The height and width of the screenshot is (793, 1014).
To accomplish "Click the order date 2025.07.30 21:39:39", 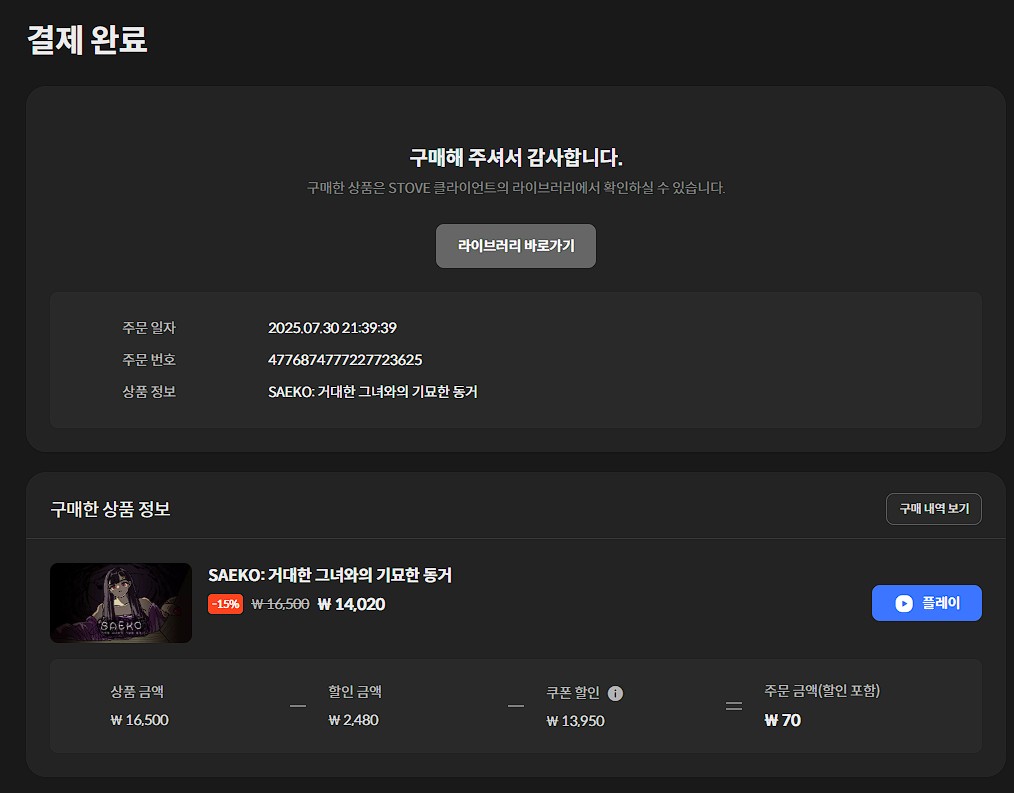I will 332,328.
